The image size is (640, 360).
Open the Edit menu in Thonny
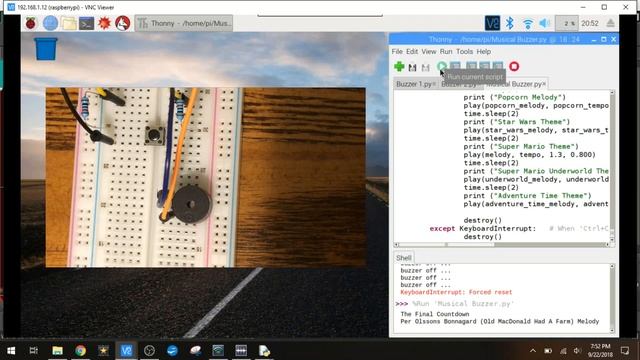(412, 51)
